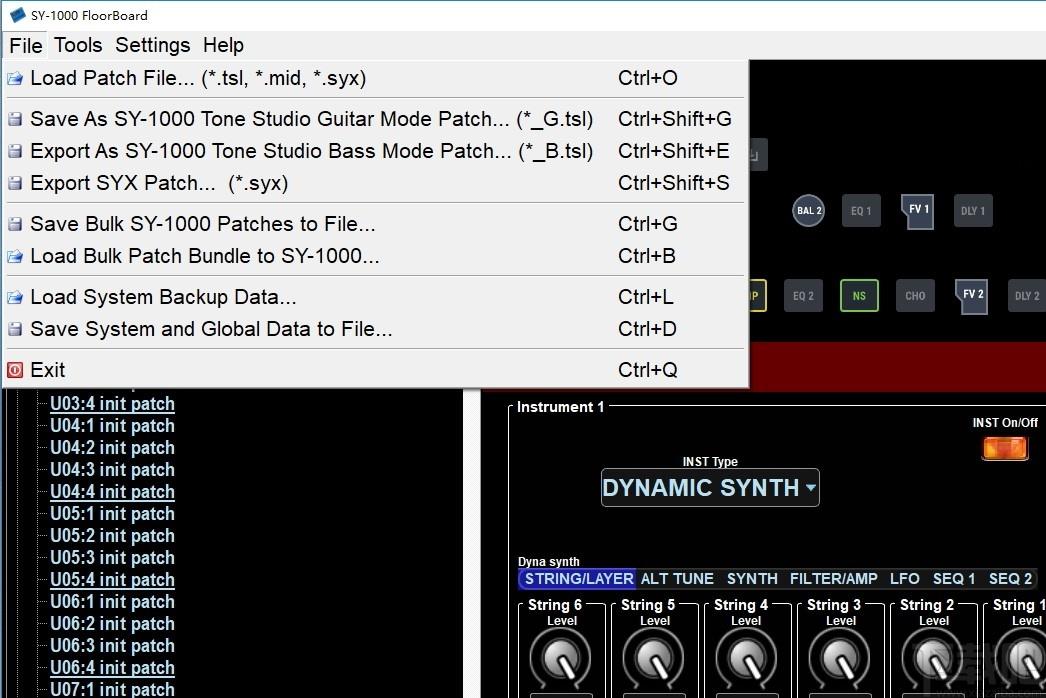This screenshot has height=698, width=1046.
Task: Click the String 4 Level knob
Action: (746, 659)
